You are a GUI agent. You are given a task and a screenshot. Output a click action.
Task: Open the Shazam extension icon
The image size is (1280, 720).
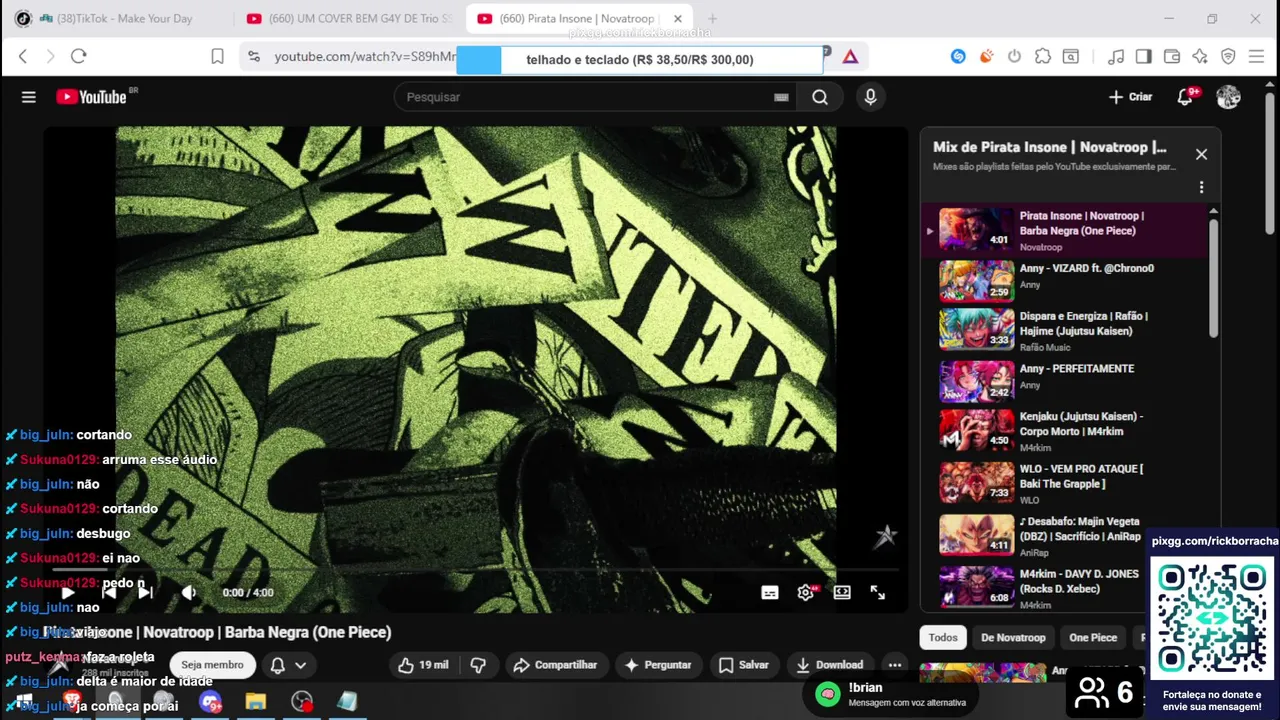tap(958, 57)
